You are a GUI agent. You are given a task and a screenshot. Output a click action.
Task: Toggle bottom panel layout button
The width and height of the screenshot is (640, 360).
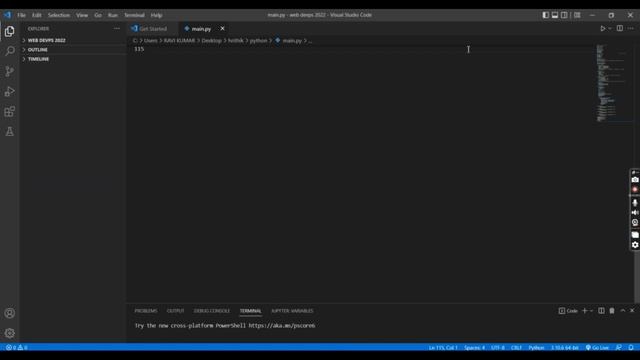[555, 15]
